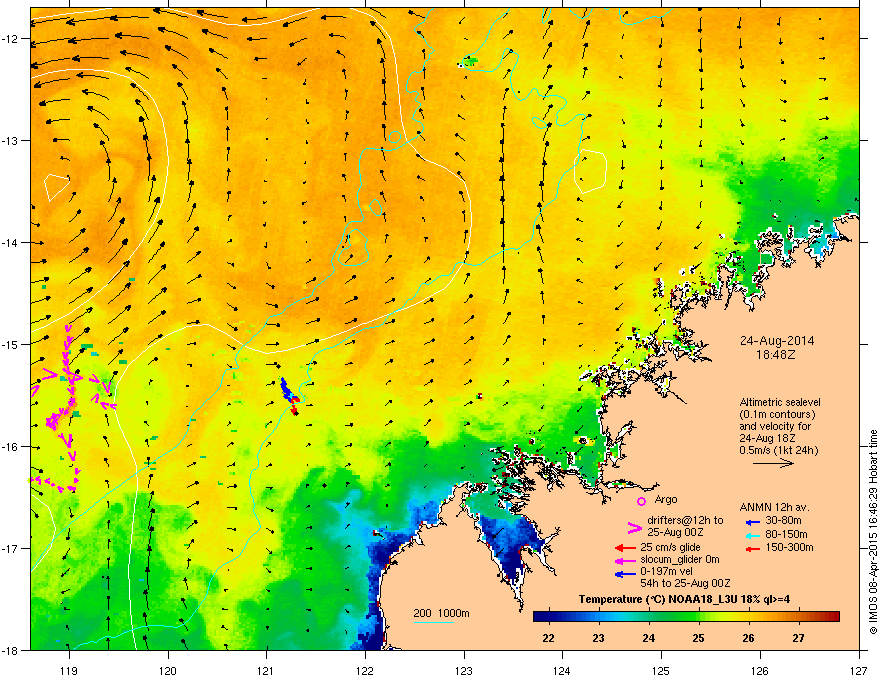Click the time label 18:48Z
This screenshot has height=680, width=880.
(776, 355)
